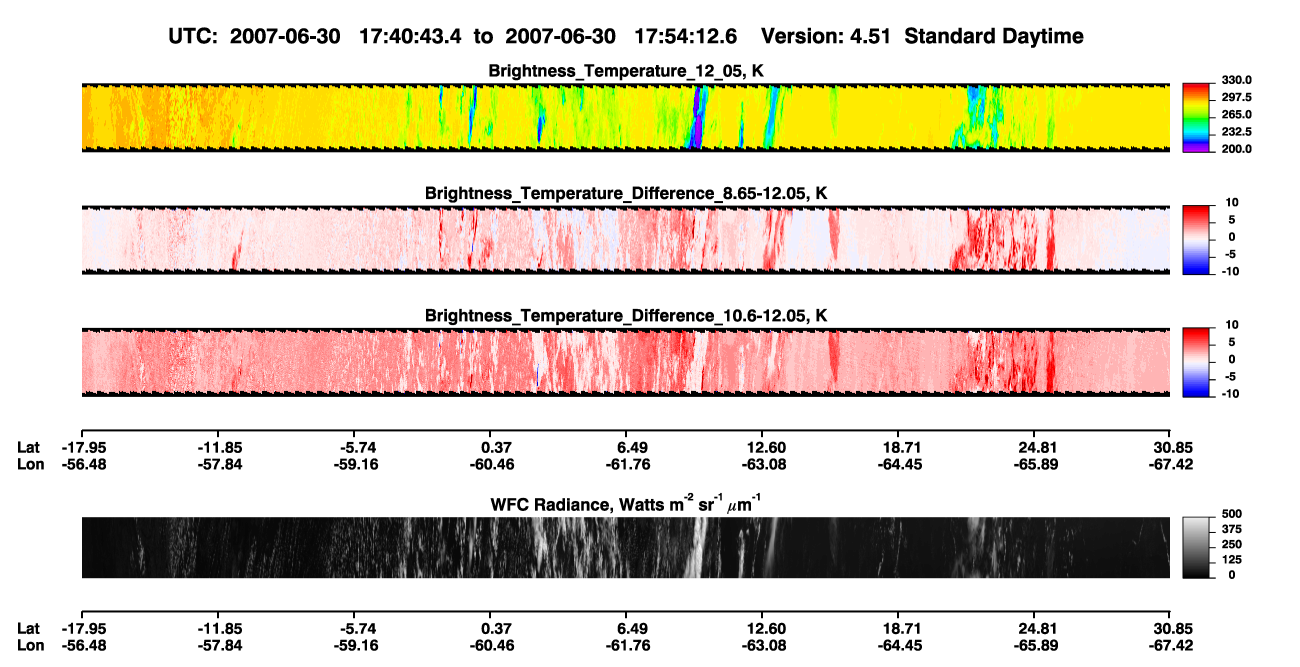Click the Brightness_Temperature_Difference_10.6-12.05 title
This screenshot has height=667, width=1300.
coord(626,316)
